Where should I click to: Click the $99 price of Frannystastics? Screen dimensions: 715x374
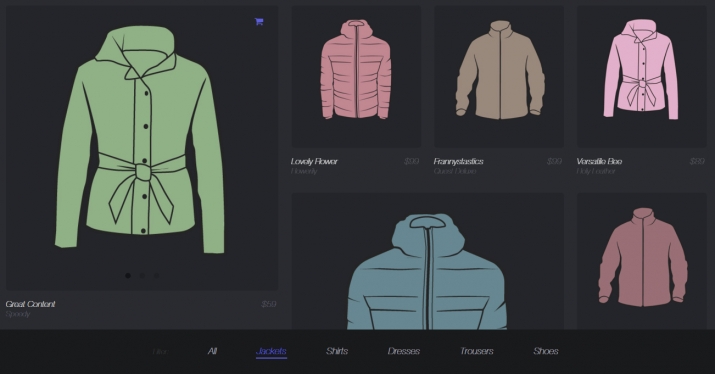554,161
